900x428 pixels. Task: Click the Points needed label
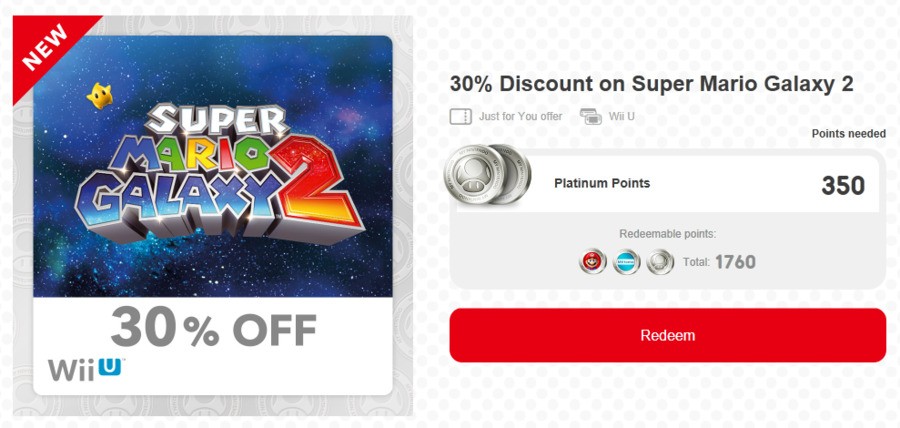point(849,134)
